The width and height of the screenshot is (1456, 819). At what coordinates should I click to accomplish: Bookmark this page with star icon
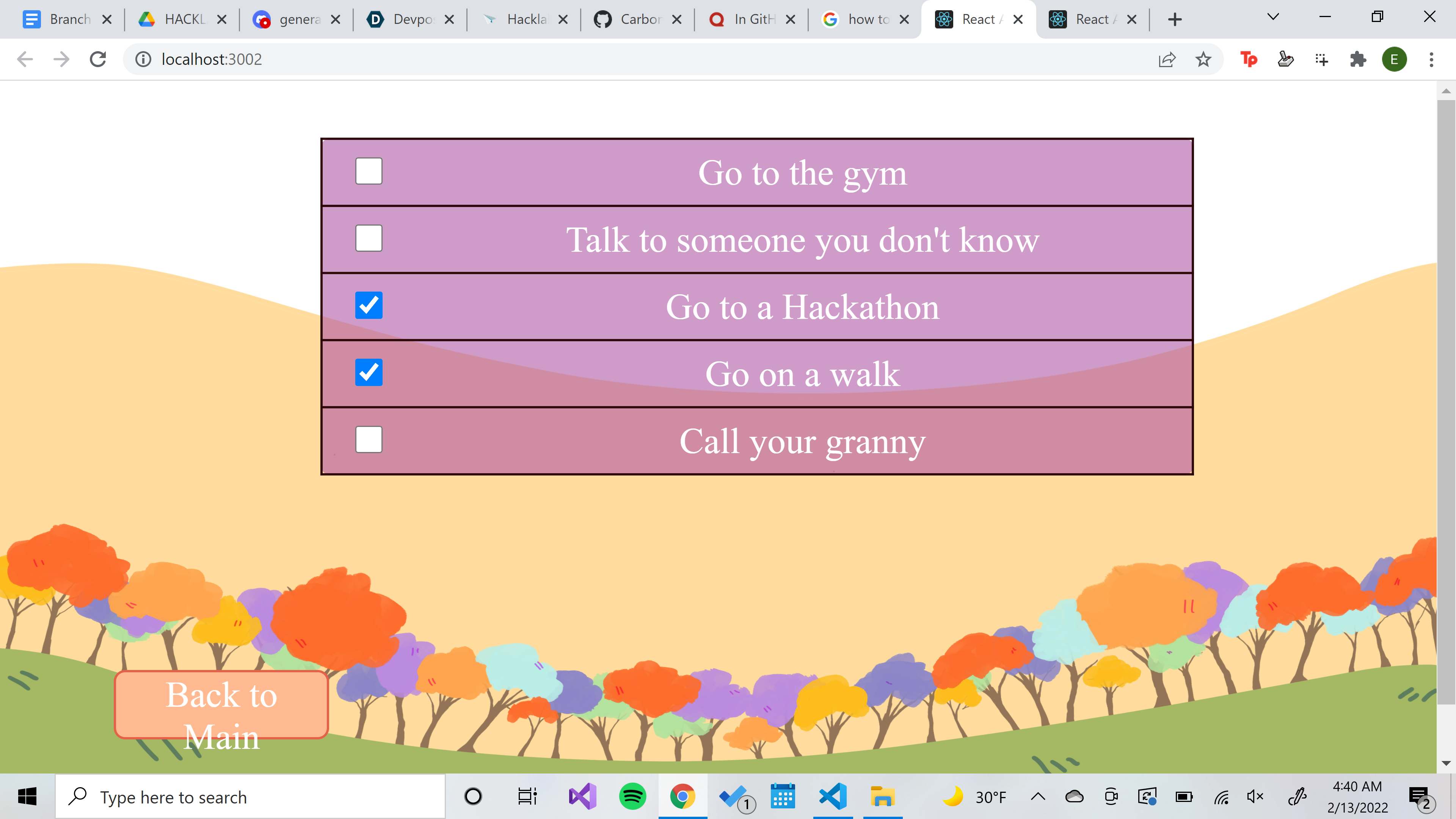(1203, 60)
